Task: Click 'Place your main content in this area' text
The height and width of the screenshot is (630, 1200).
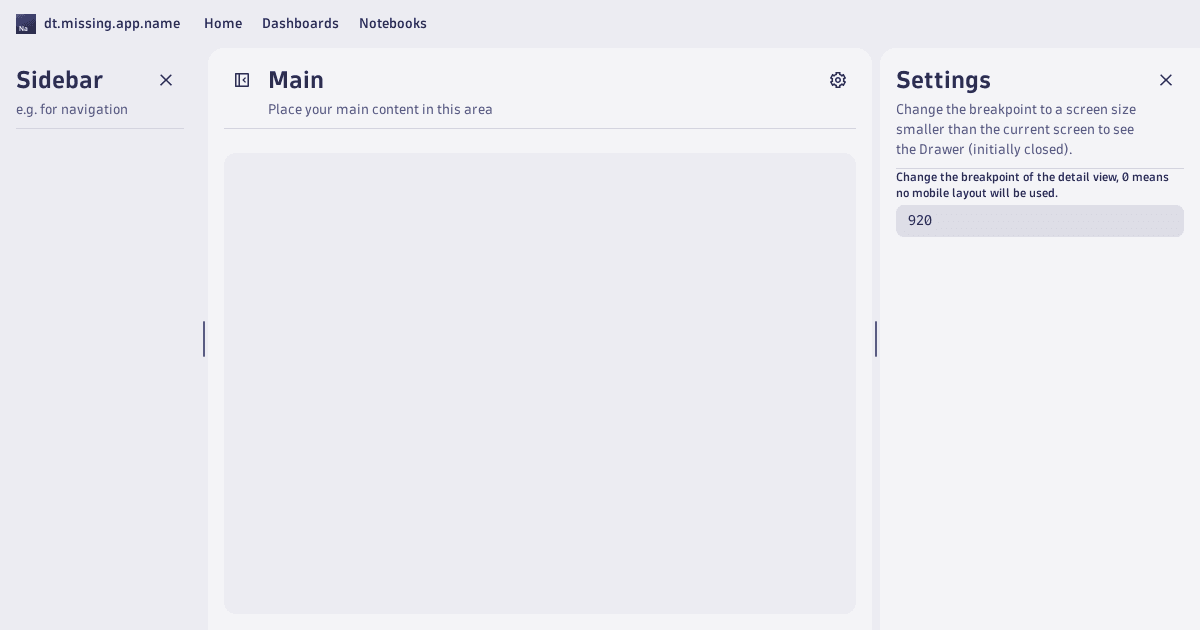Action: [380, 109]
